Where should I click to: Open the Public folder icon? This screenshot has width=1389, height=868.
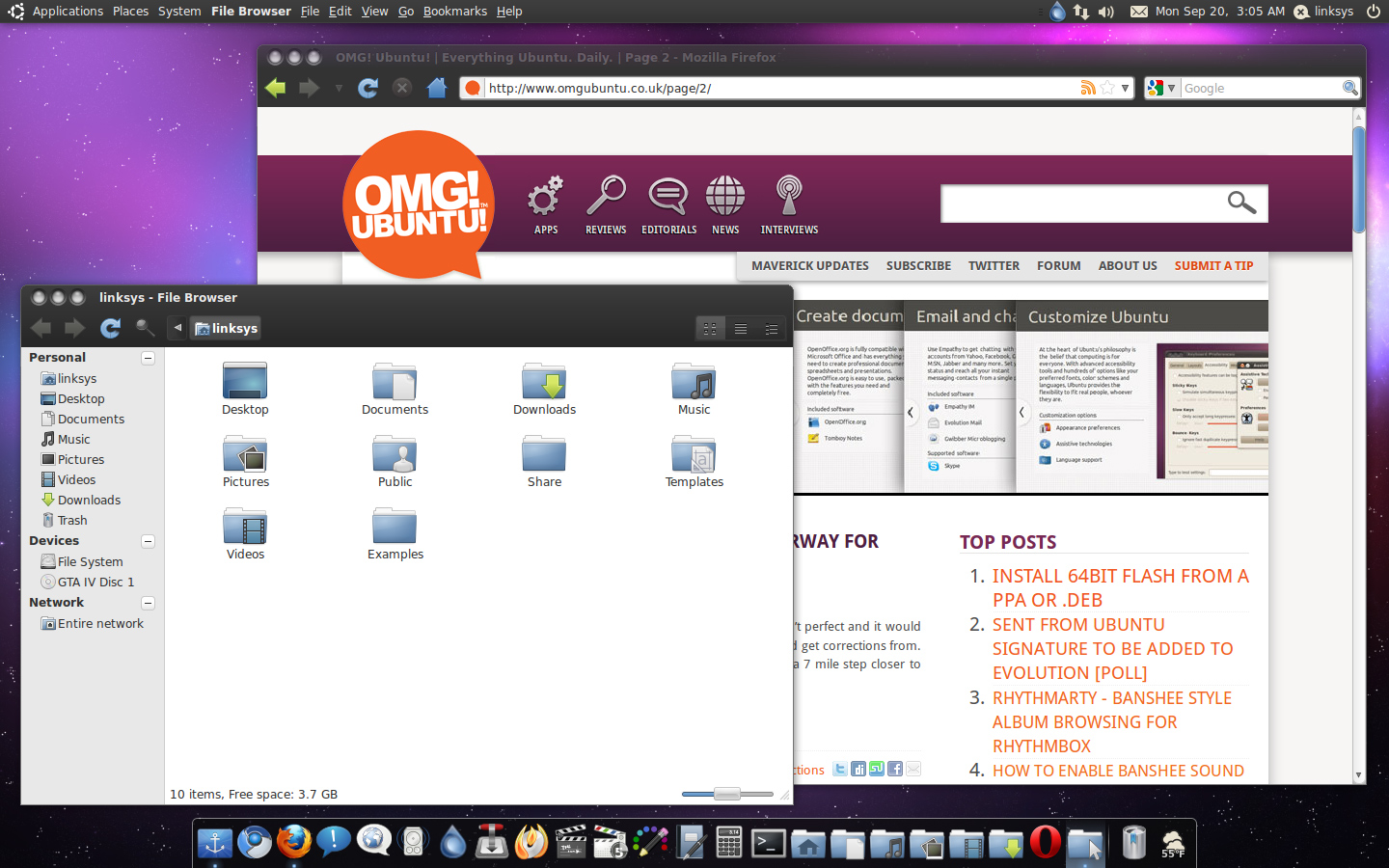tap(395, 453)
